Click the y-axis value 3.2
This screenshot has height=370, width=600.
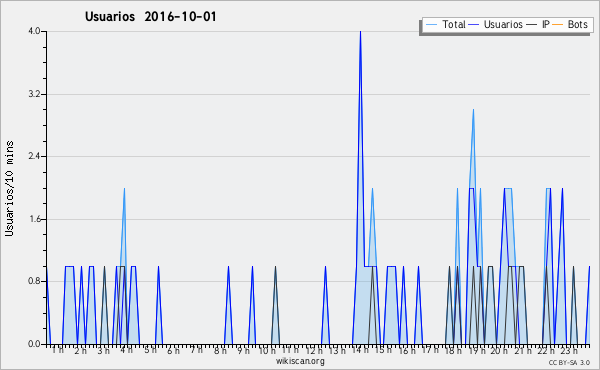pyautogui.click(x=34, y=94)
